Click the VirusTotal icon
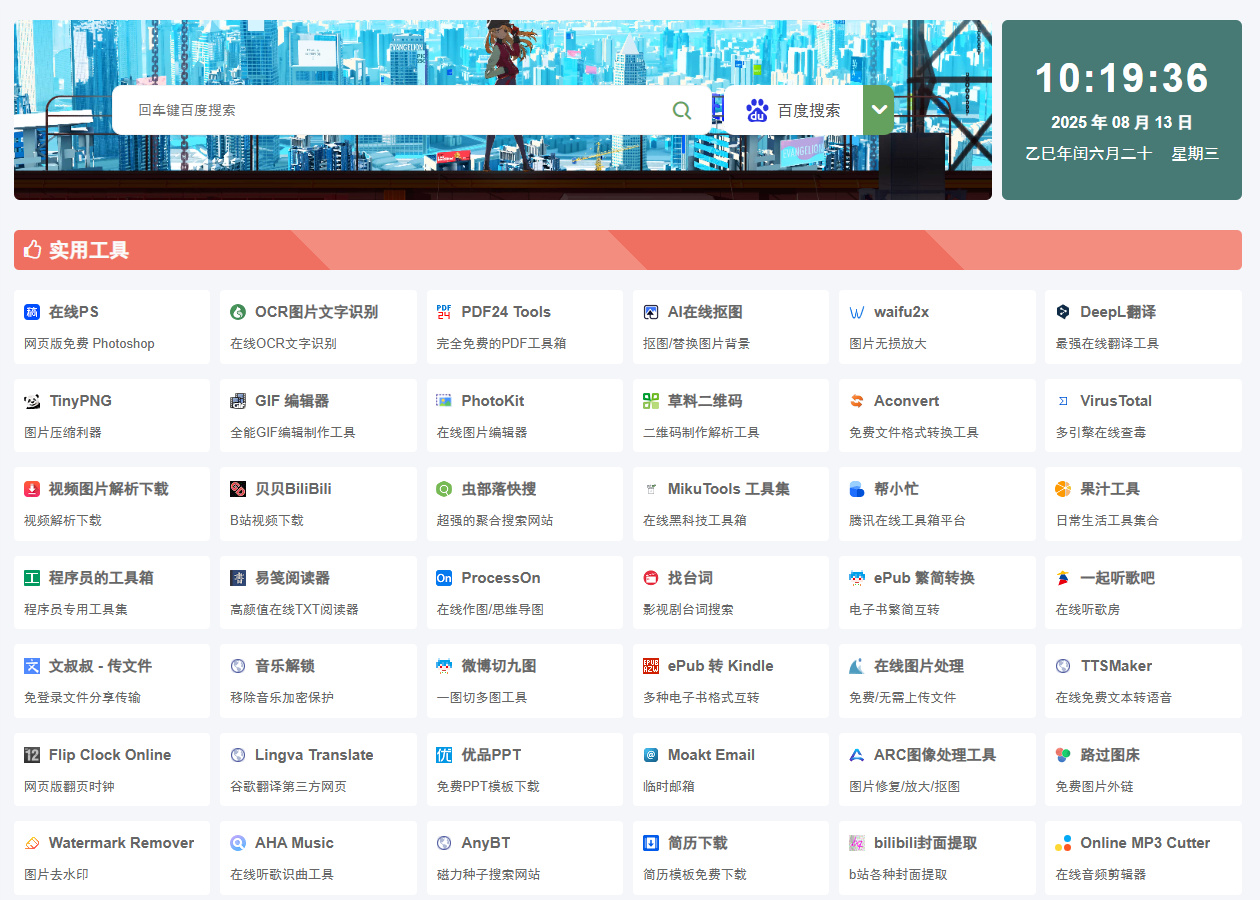 [x=1063, y=401]
